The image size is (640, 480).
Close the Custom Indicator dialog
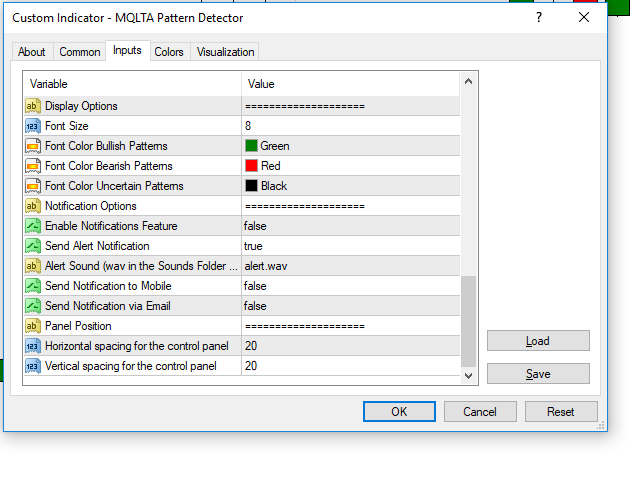tap(584, 17)
